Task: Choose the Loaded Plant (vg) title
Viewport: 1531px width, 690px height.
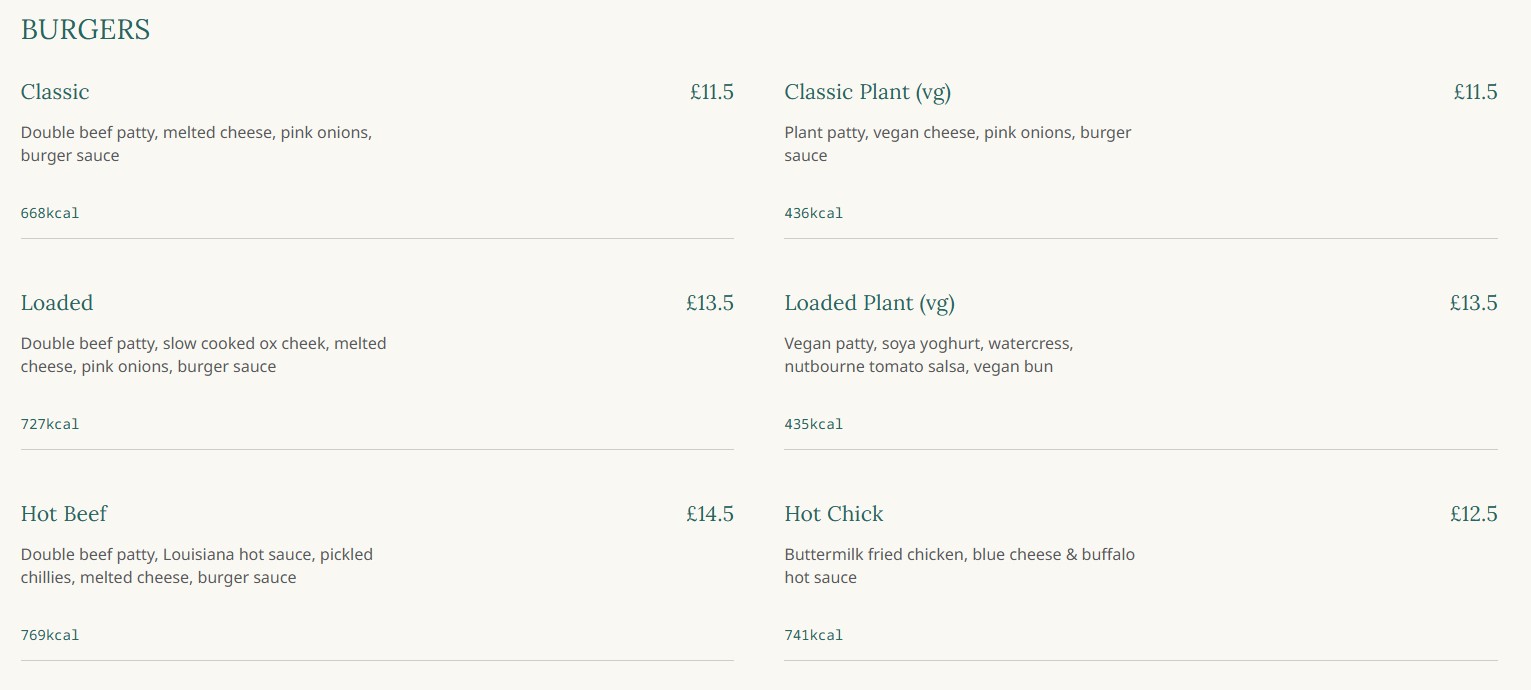Action: pyautogui.click(x=869, y=303)
